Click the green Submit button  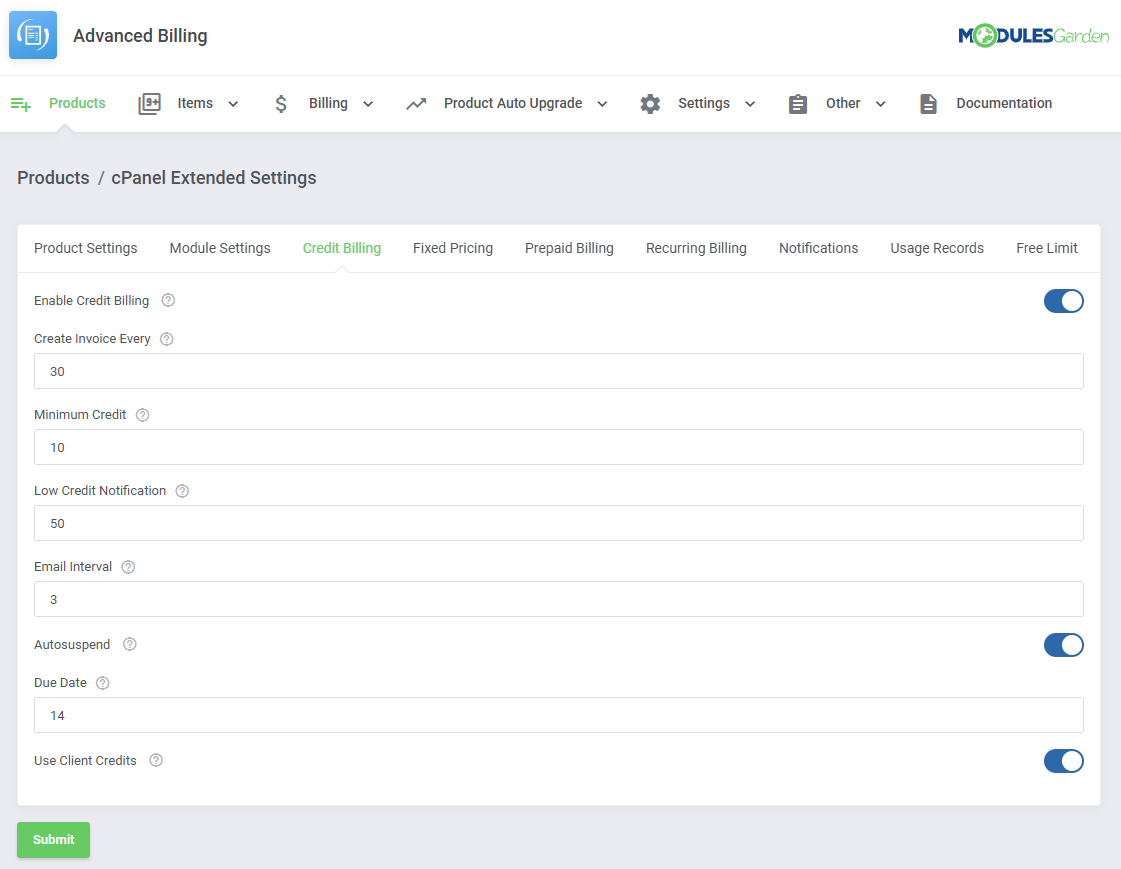tap(54, 840)
